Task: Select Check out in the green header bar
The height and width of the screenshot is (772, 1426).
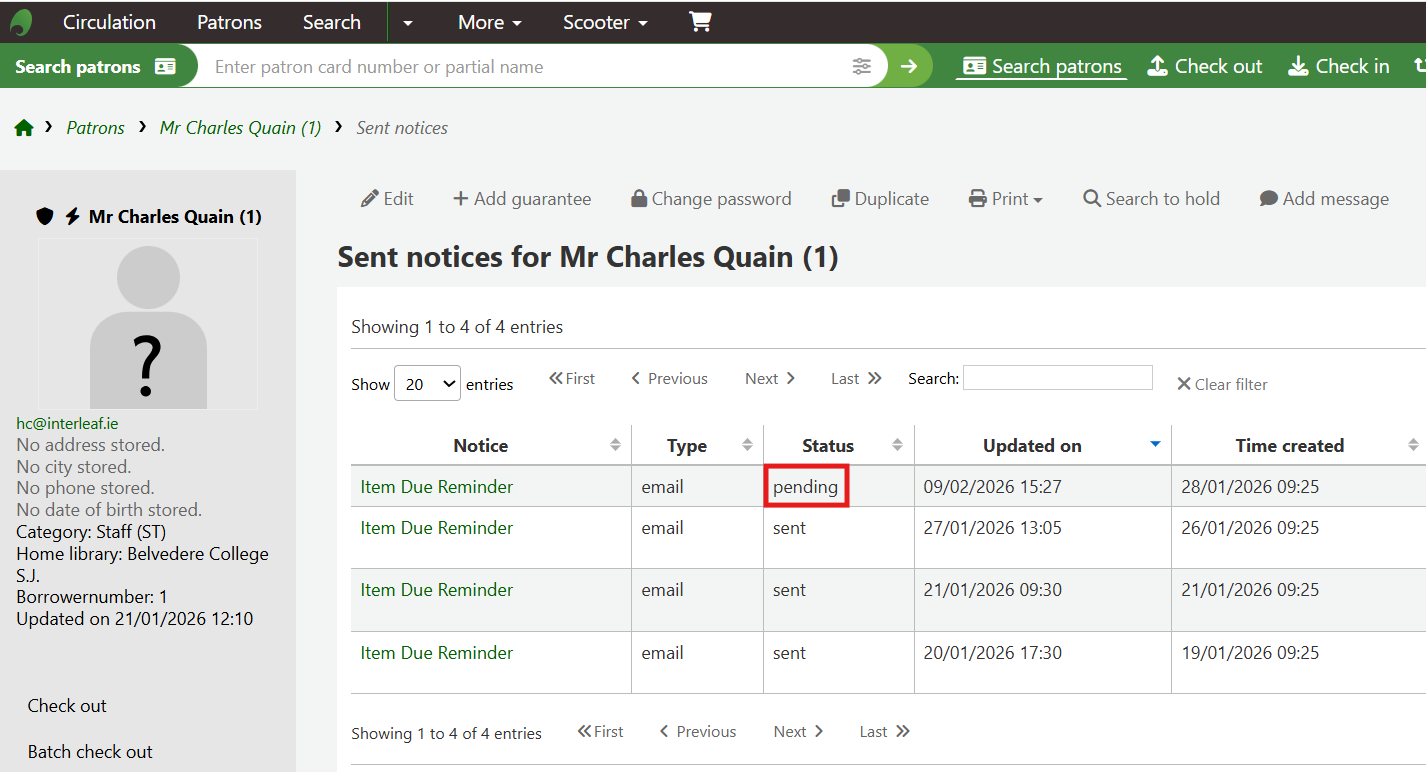Action: coord(1204,66)
